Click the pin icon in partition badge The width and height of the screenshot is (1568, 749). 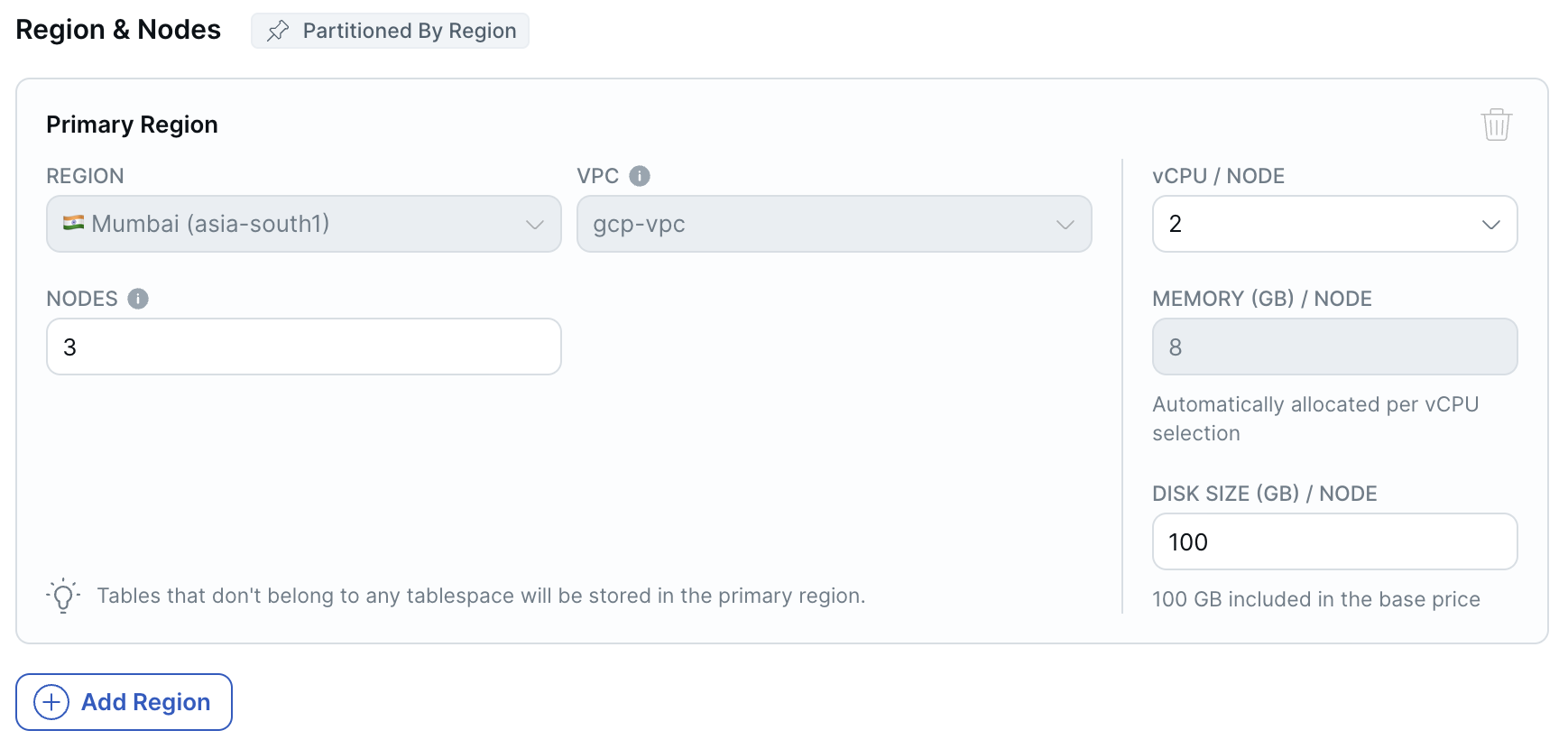coord(278,31)
